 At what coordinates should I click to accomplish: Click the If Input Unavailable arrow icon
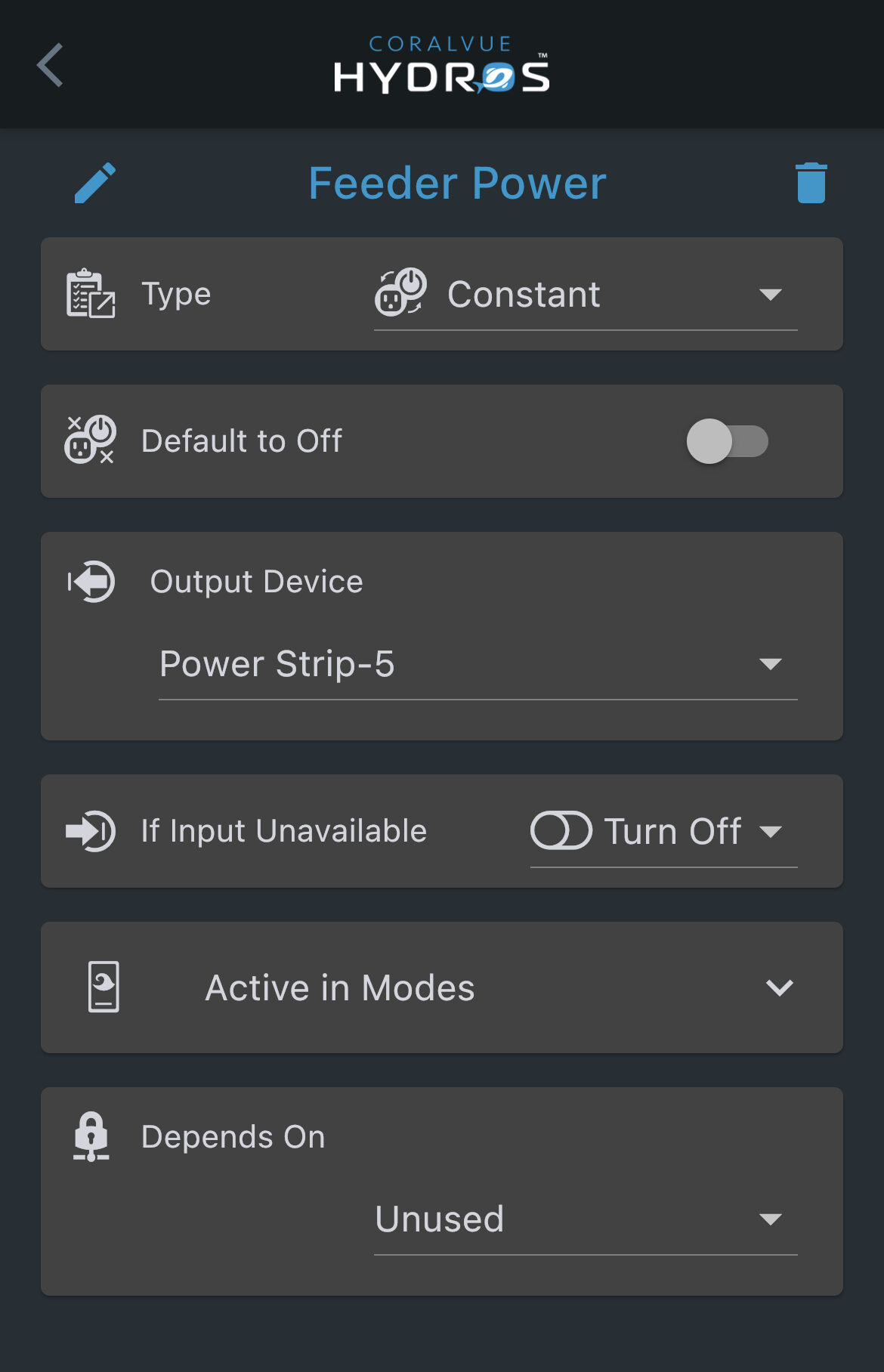coord(90,830)
